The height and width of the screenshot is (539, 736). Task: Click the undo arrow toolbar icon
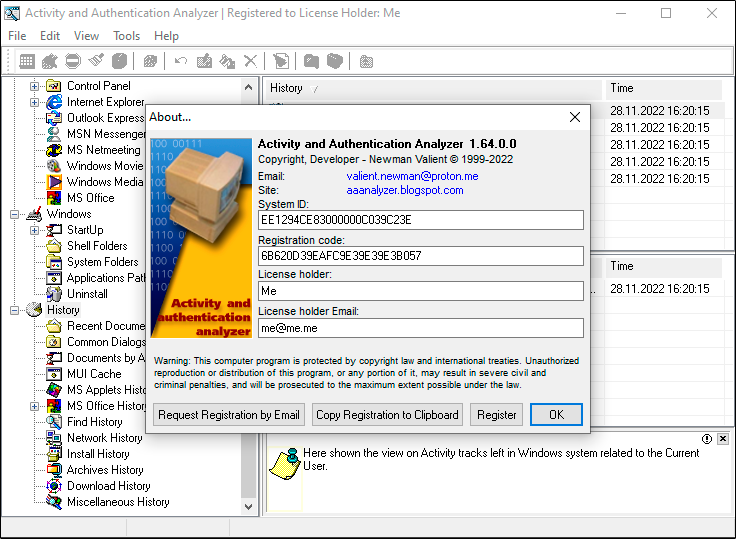[181, 61]
